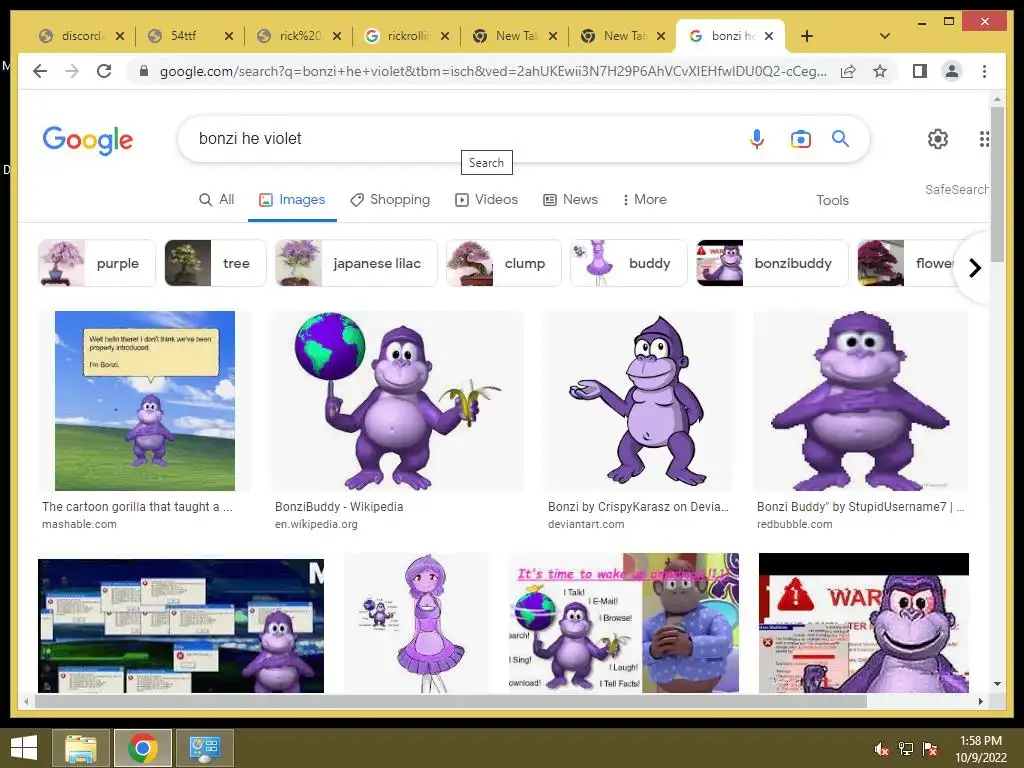Open the BonziBuddy - Wikipedia result

click(x=339, y=506)
